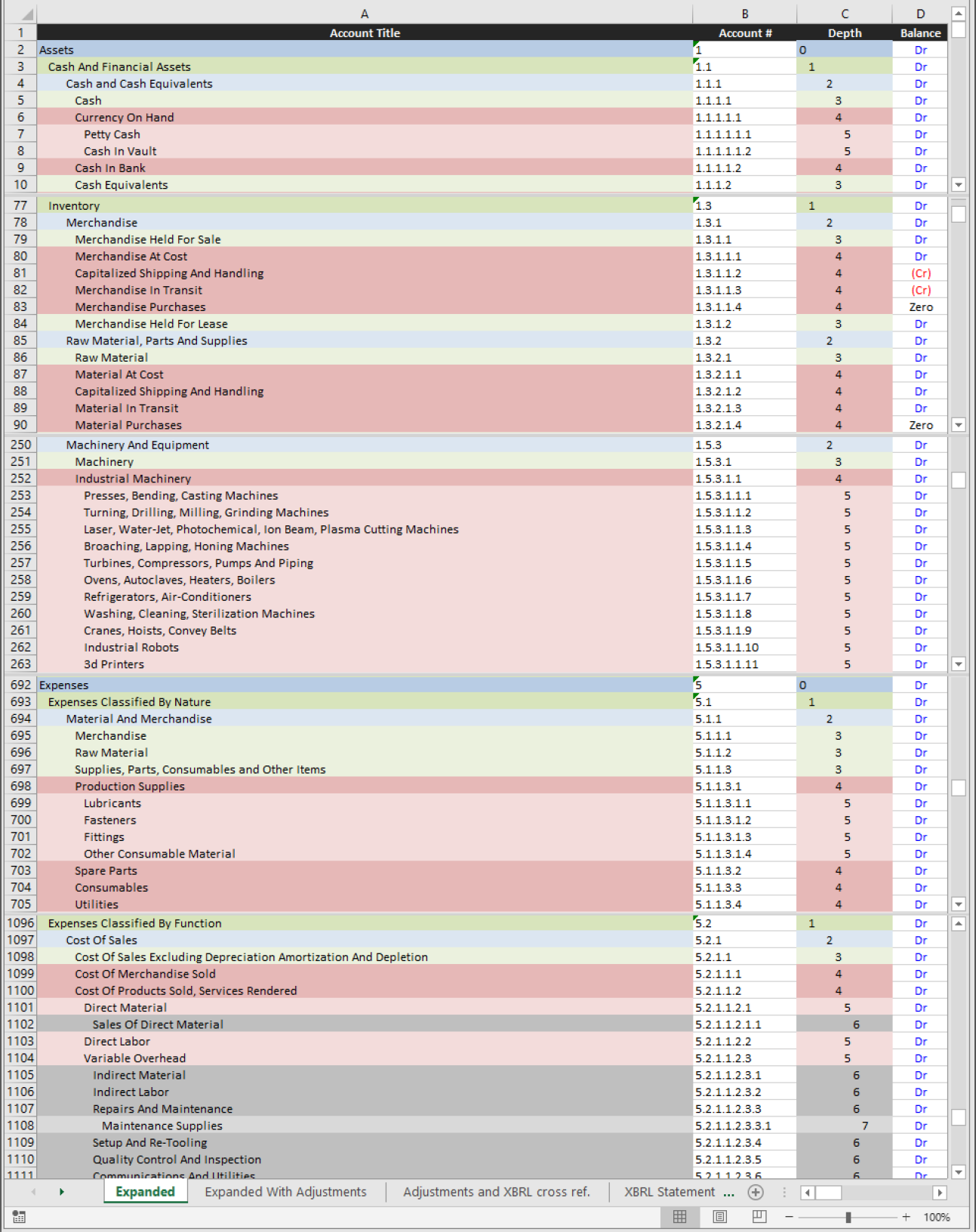Click scroll-up arrow beside row 1096
Image resolution: width=976 pixels, height=1232 pixels.
[959, 923]
